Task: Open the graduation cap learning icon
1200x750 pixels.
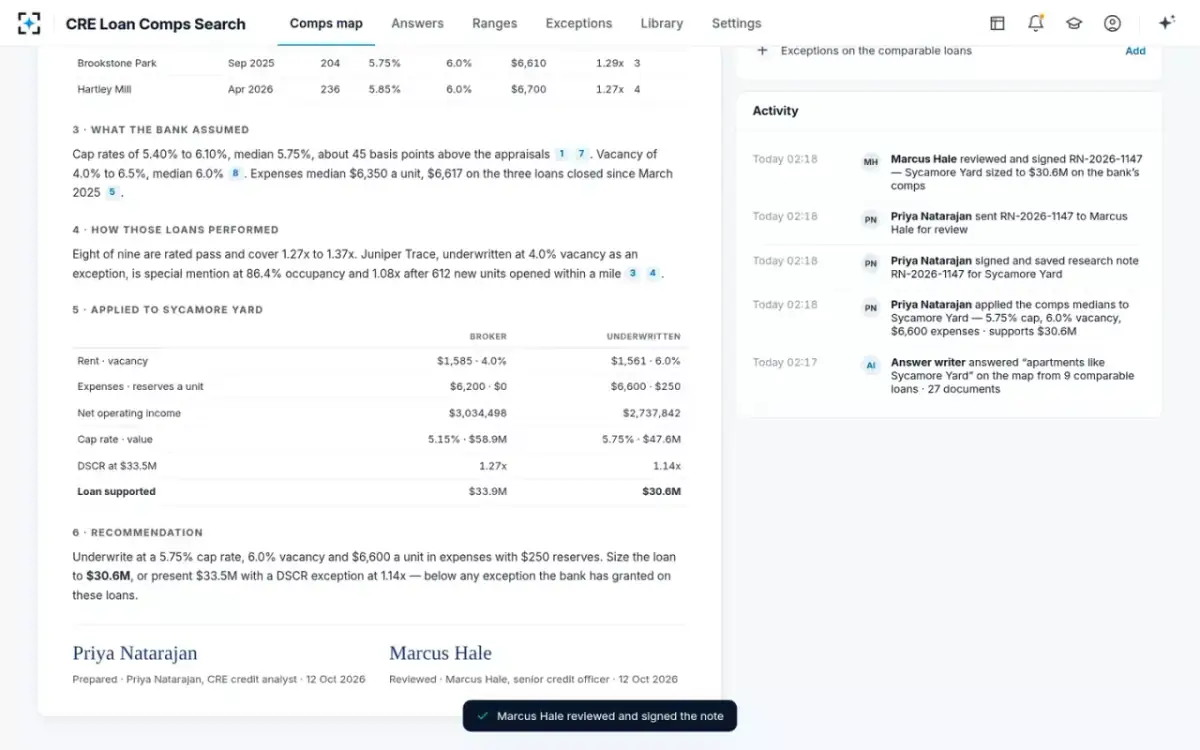Action: (x=1074, y=23)
